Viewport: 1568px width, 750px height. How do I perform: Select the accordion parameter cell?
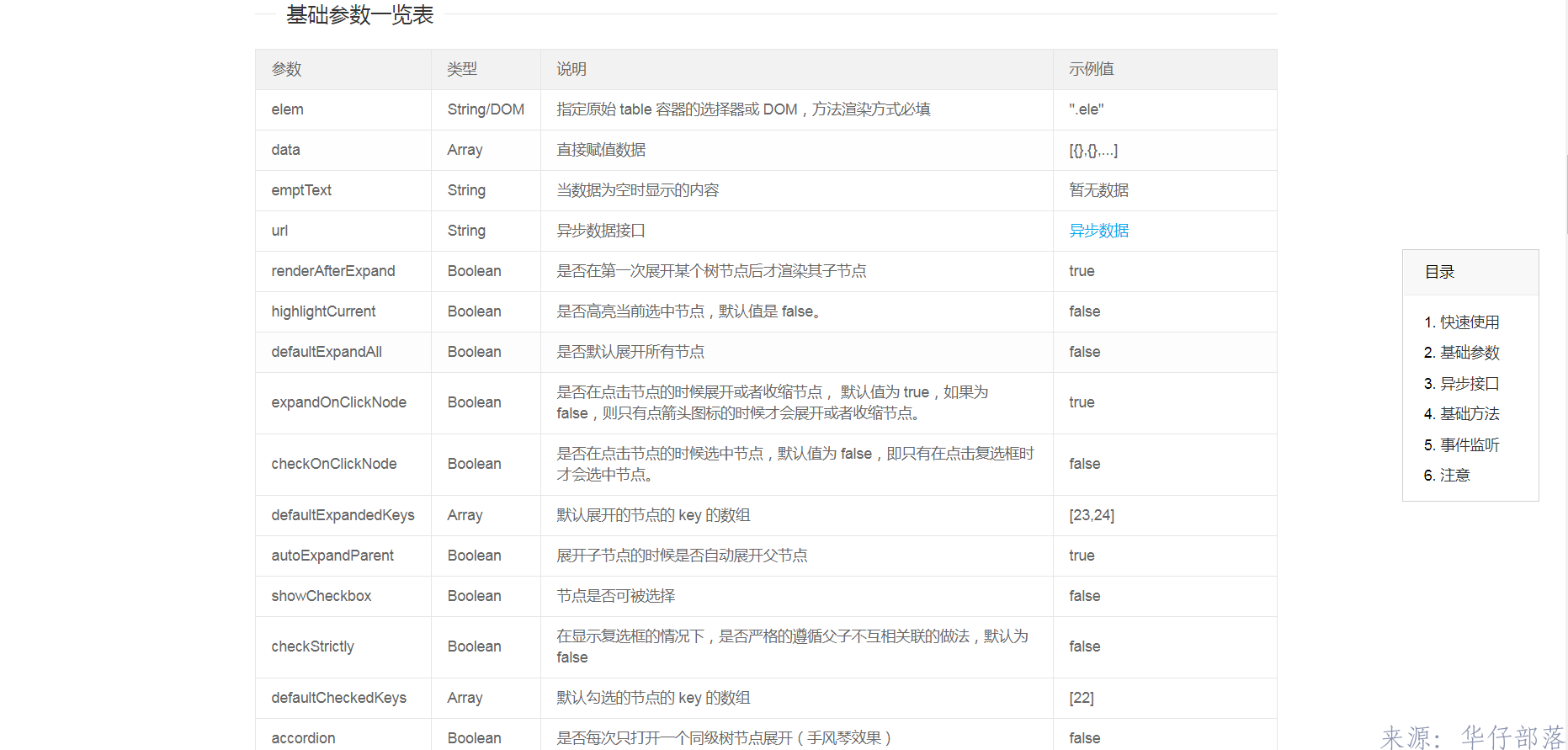click(x=303, y=737)
